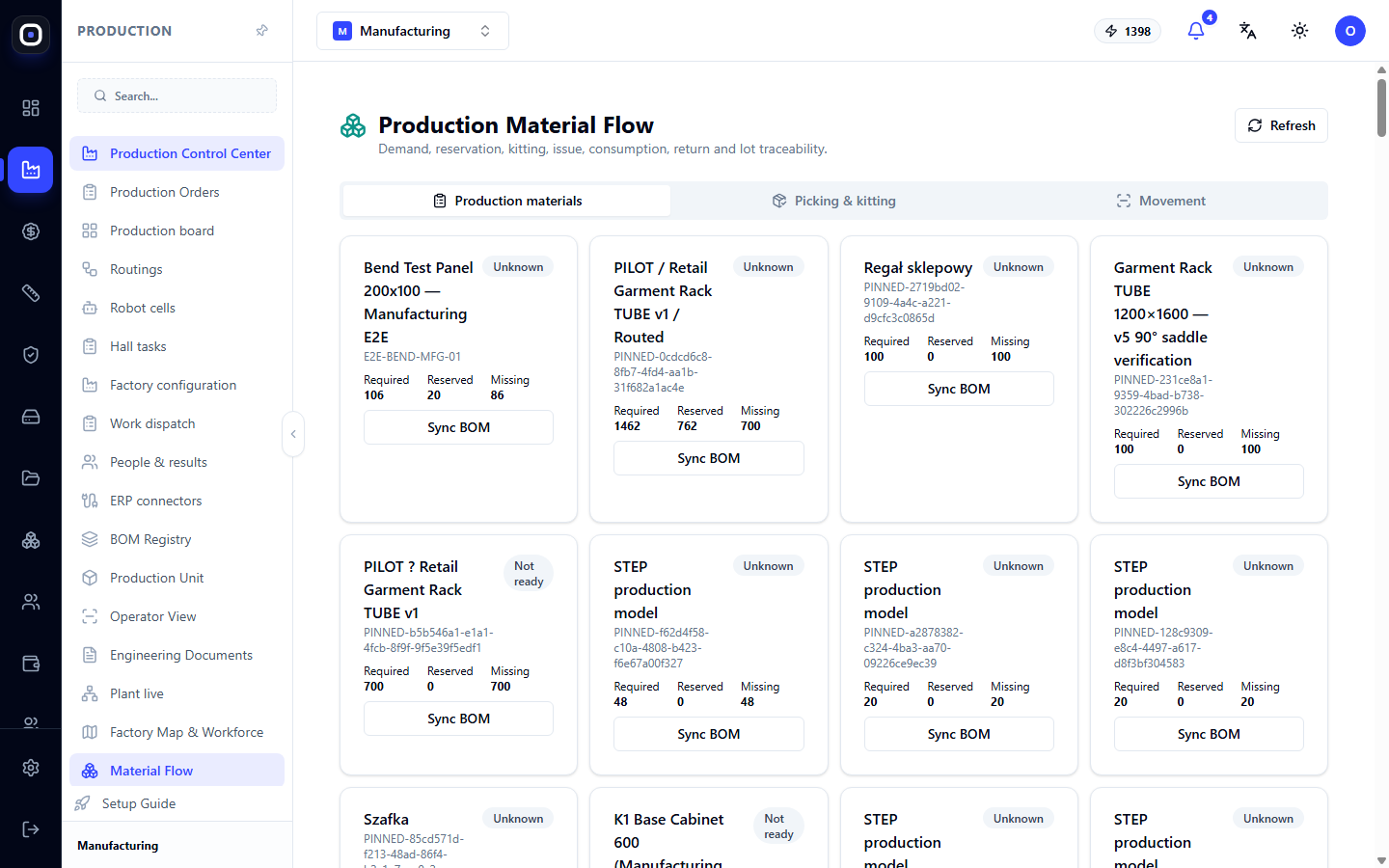The width and height of the screenshot is (1389, 868).
Task: Toggle the light/dark theme sun icon
Action: 1300,31
